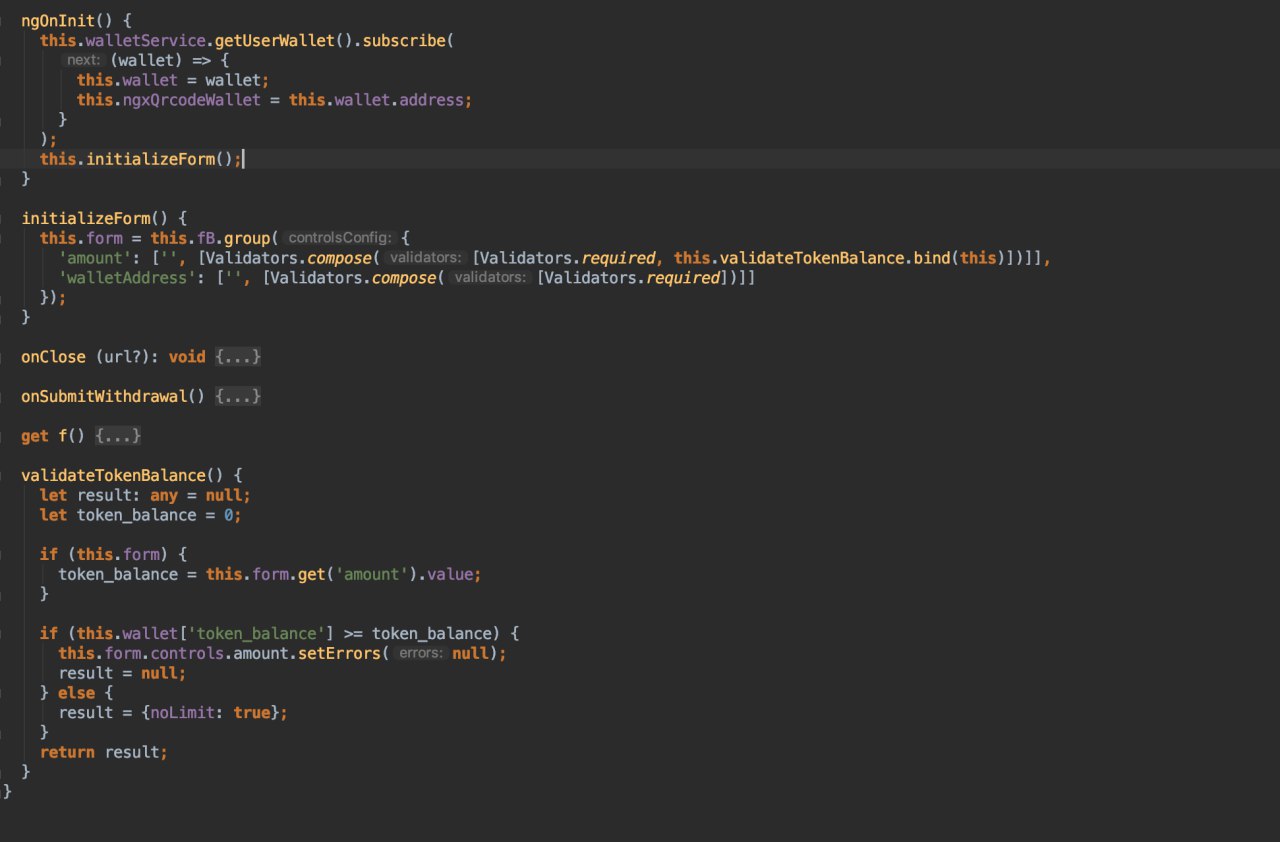Click the 'let token_balance = 0;' line
Screen dimensions: 1280x842
click(141, 515)
